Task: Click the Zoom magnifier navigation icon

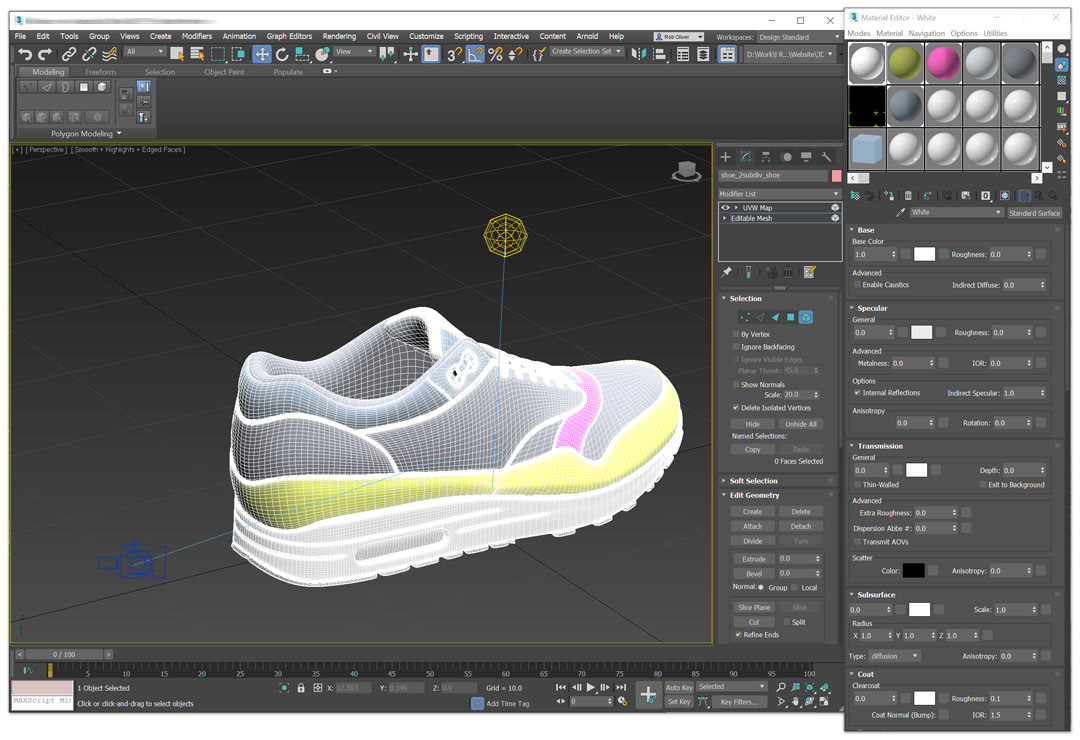Action: pos(781,688)
